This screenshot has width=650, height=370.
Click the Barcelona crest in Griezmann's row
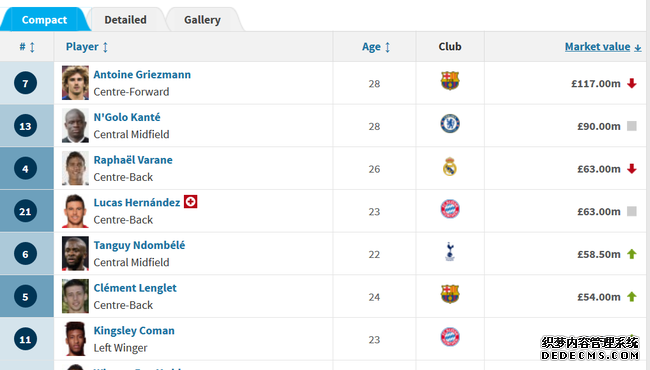point(450,81)
